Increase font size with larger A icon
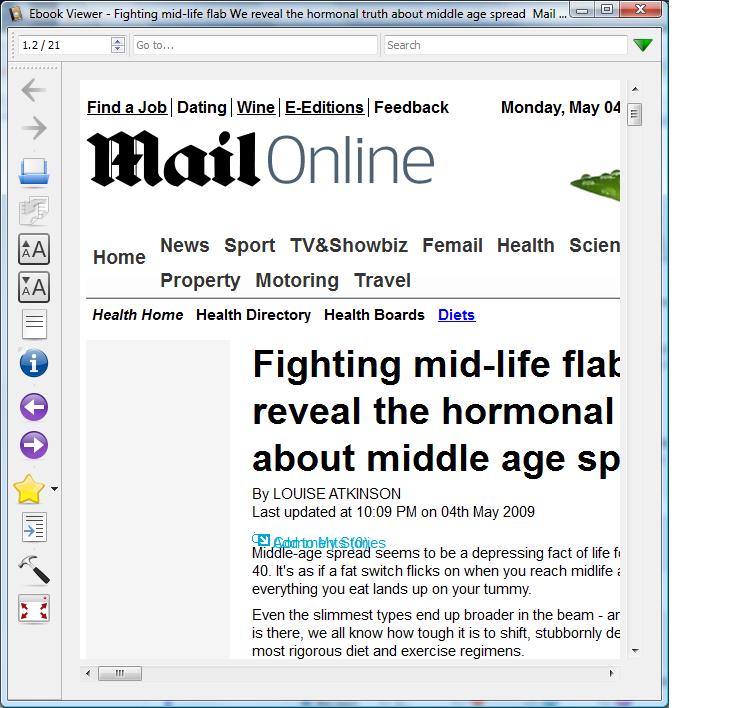 pos(33,249)
